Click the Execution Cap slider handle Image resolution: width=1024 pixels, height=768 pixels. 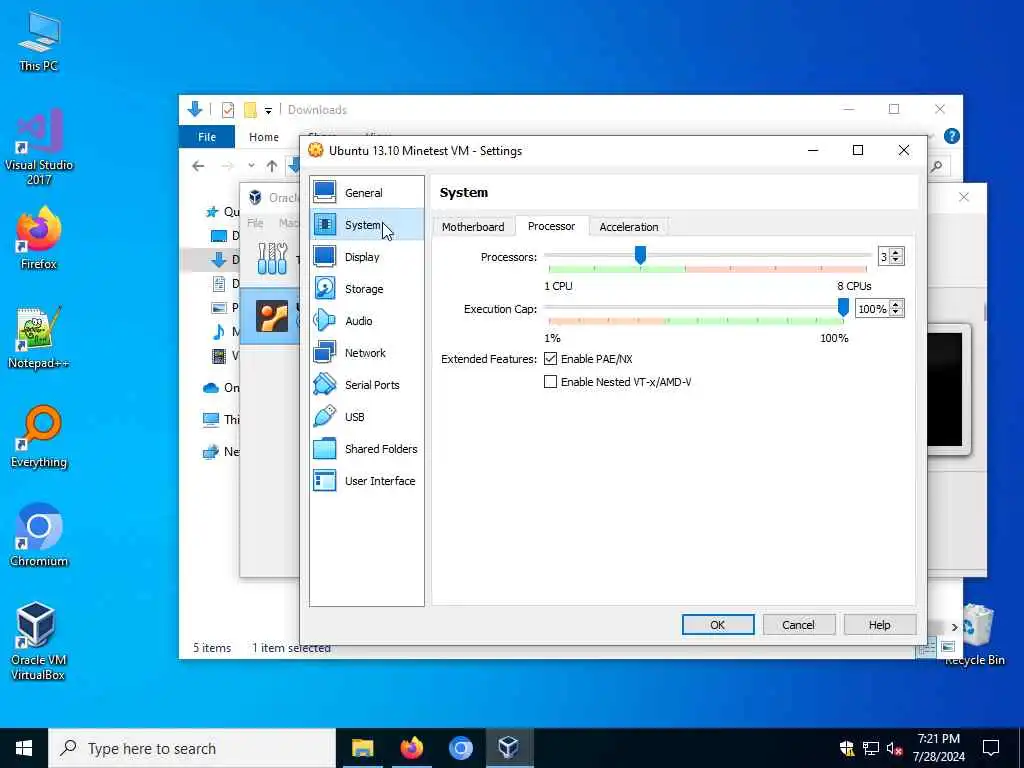pos(843,307)
